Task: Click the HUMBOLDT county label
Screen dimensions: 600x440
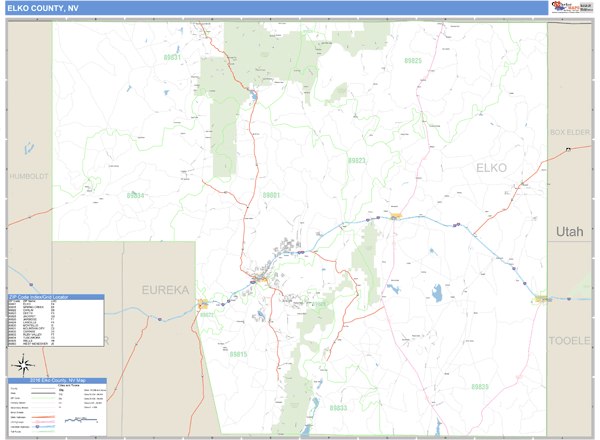Action: click(28, 176)
